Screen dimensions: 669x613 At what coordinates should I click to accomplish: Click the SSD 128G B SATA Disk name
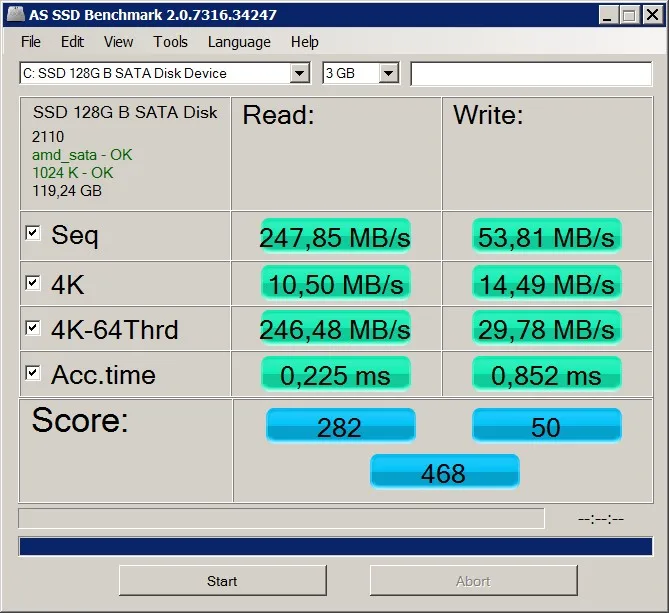tap(125, 112)
